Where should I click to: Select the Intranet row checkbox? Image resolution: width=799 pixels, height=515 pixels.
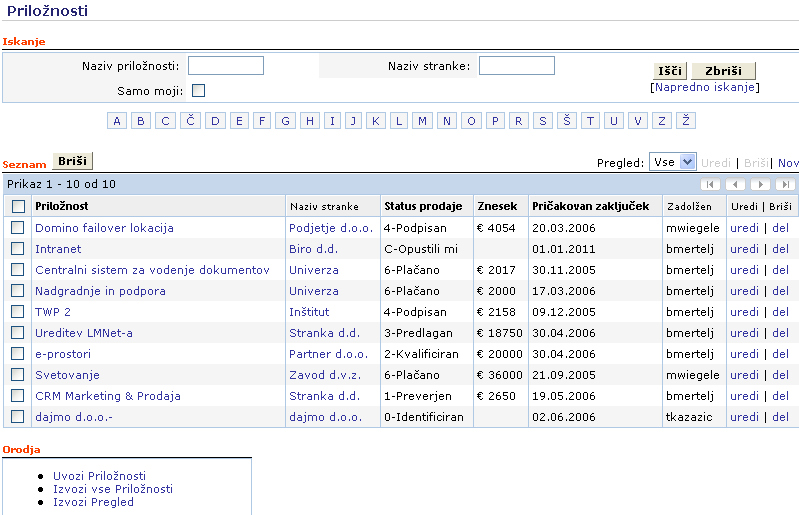tap(18, 249)
